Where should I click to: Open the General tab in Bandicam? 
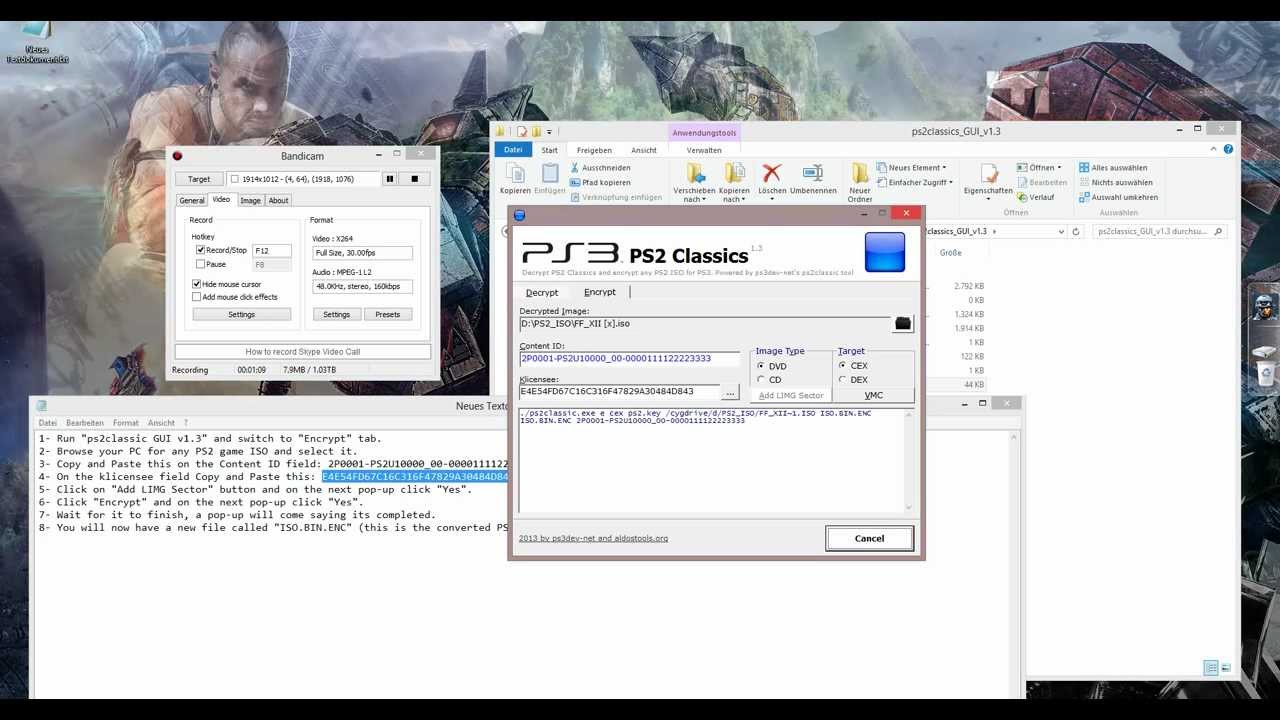192,201
